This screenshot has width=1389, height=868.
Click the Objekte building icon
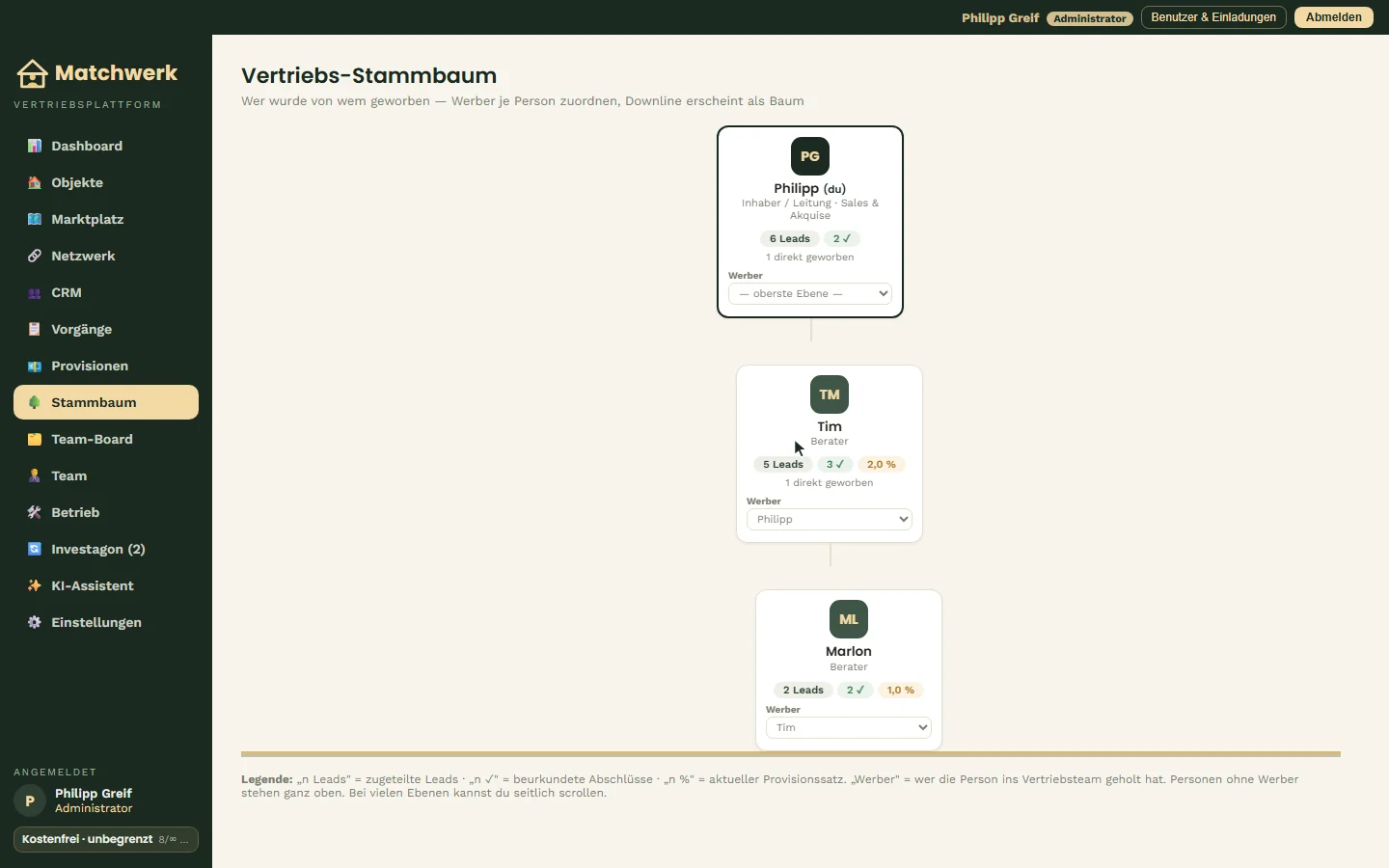point(35,182)
